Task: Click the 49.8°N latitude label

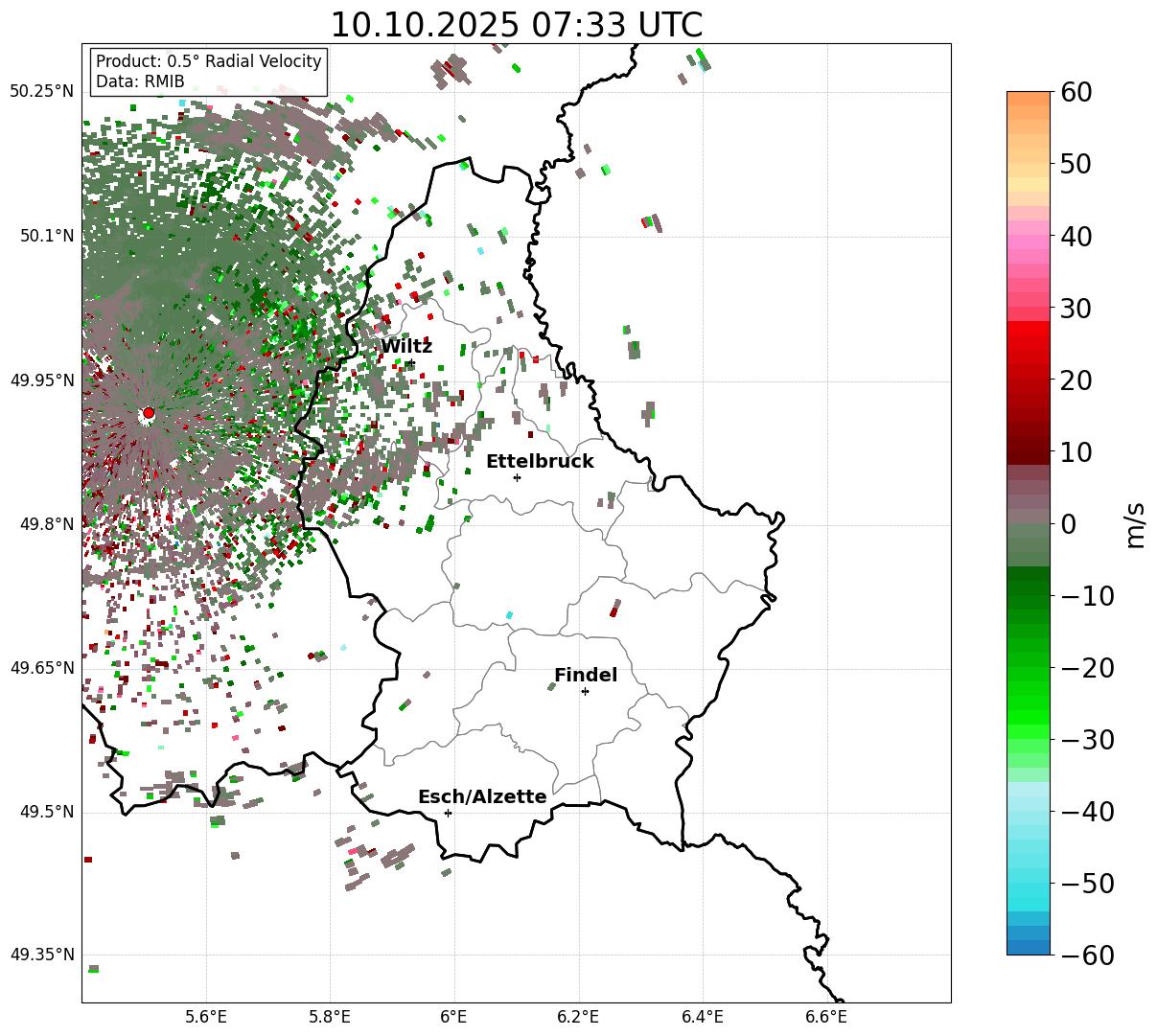Action: click(46, 524)
